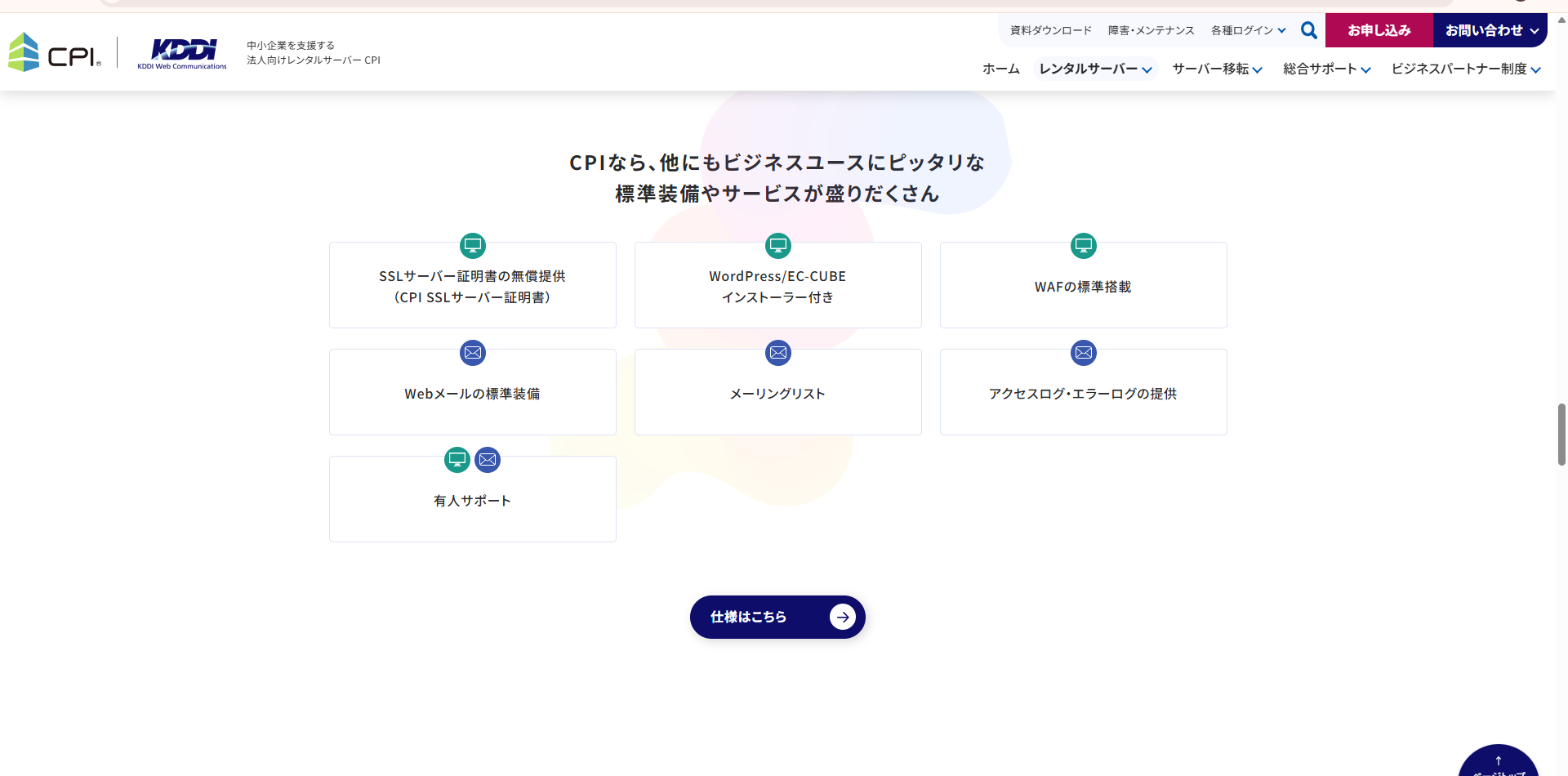The height and width of the screenshot is (776, 1568).
Task: Open the お問い合わせ dropdown button
Action: click(1490, 30)
